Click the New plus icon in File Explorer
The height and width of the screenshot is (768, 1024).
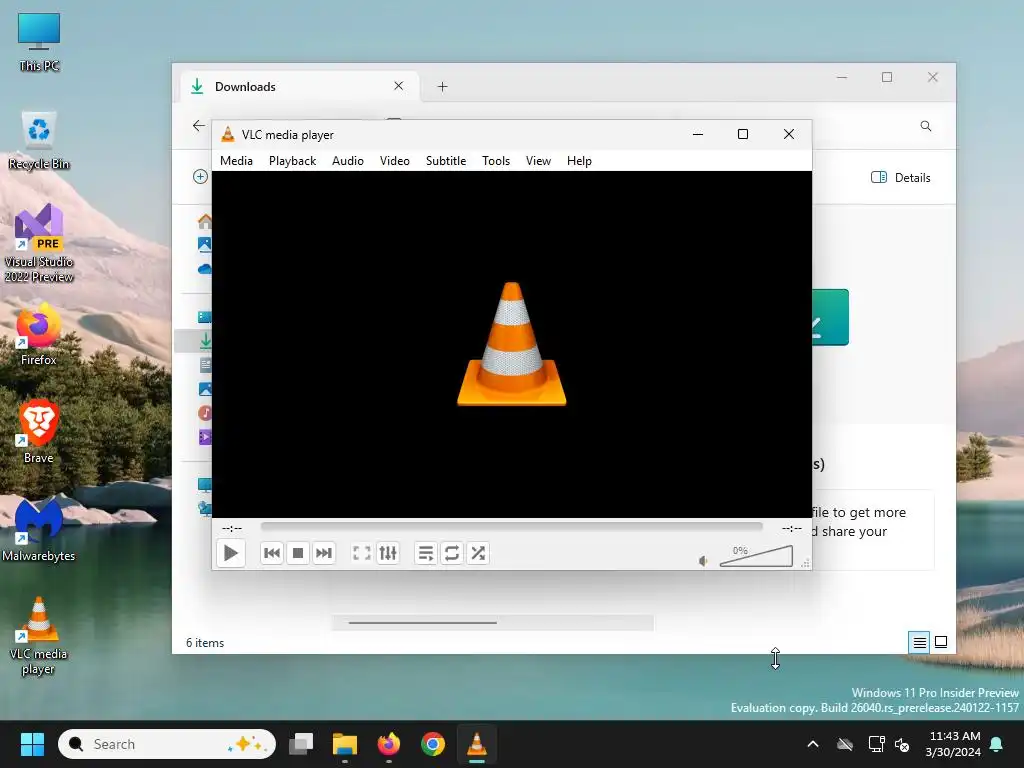[200, 177]
